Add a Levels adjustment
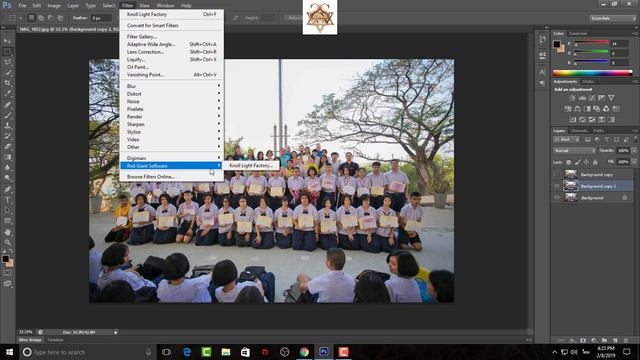The height and width of the screenshot is (360, 640). pyautogui.click(x=582, y=98)
